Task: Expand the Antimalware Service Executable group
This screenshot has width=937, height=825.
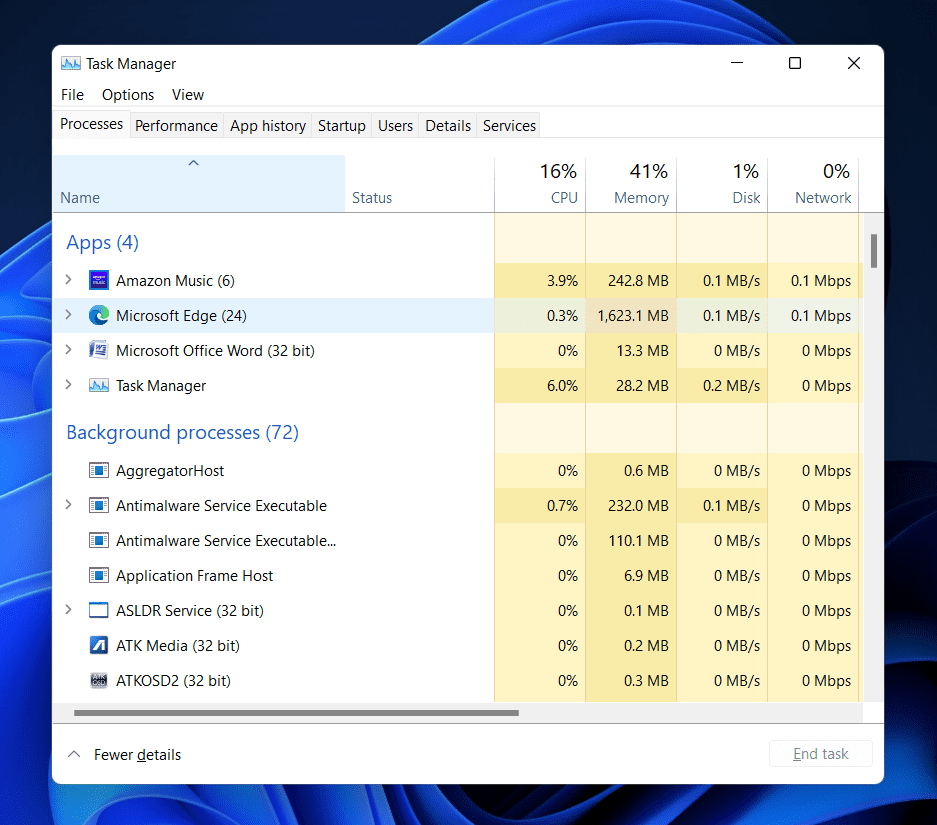Action: pyautogui.click(x=68, y=506)
